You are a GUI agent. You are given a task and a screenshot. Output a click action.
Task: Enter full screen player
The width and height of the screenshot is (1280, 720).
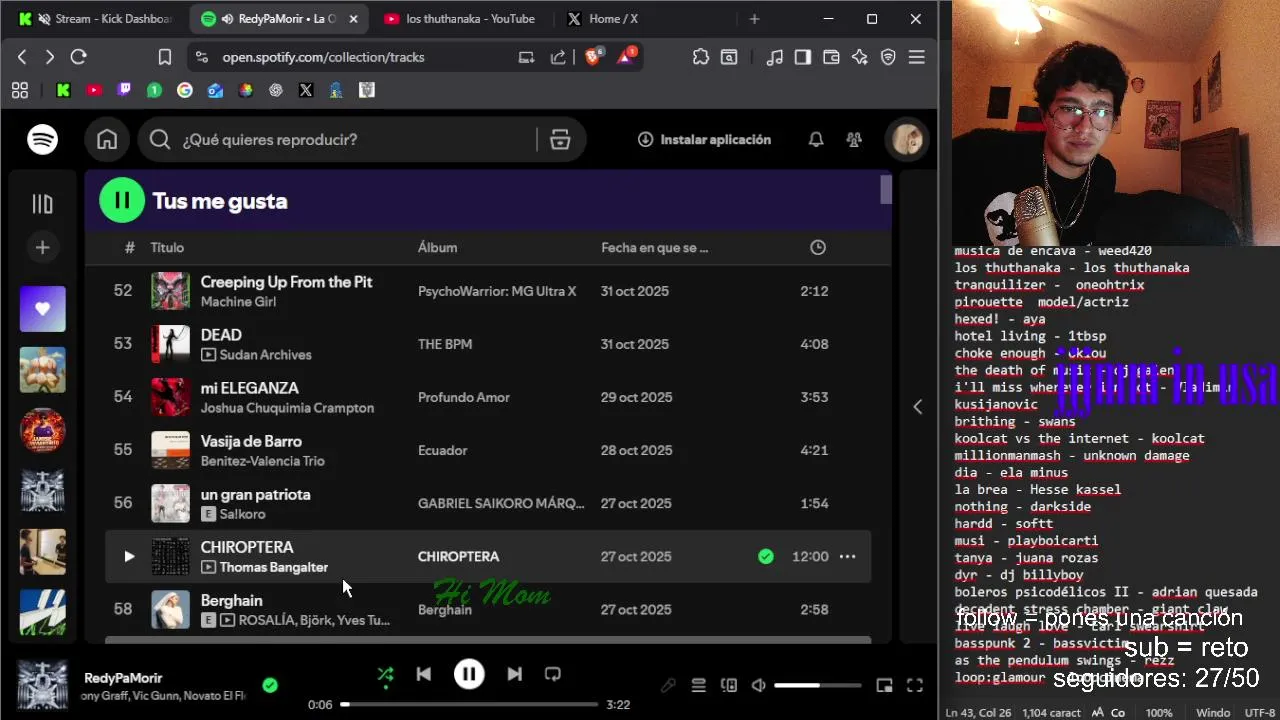(915, 685)
